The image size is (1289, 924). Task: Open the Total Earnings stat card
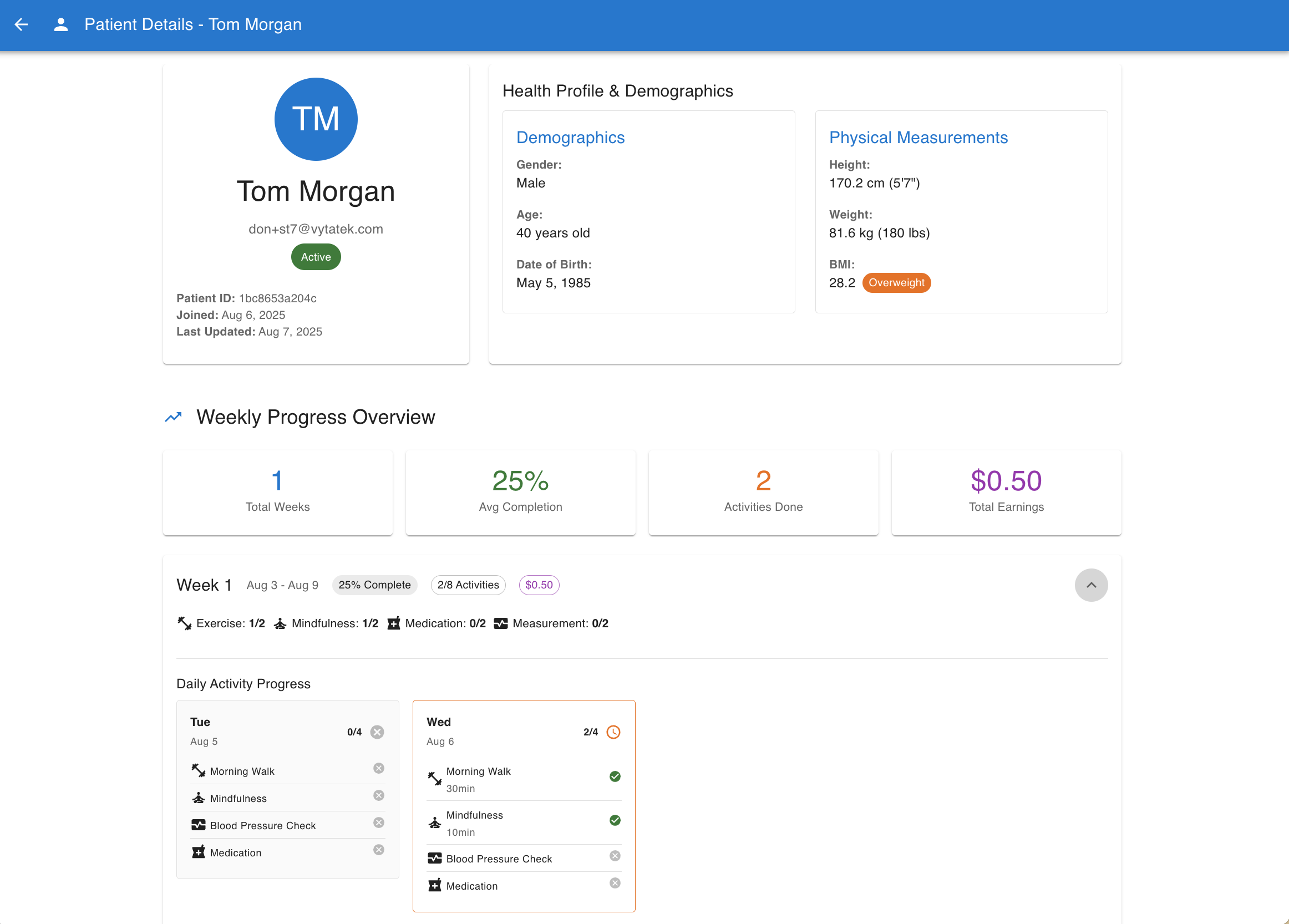click(1006, 492)
